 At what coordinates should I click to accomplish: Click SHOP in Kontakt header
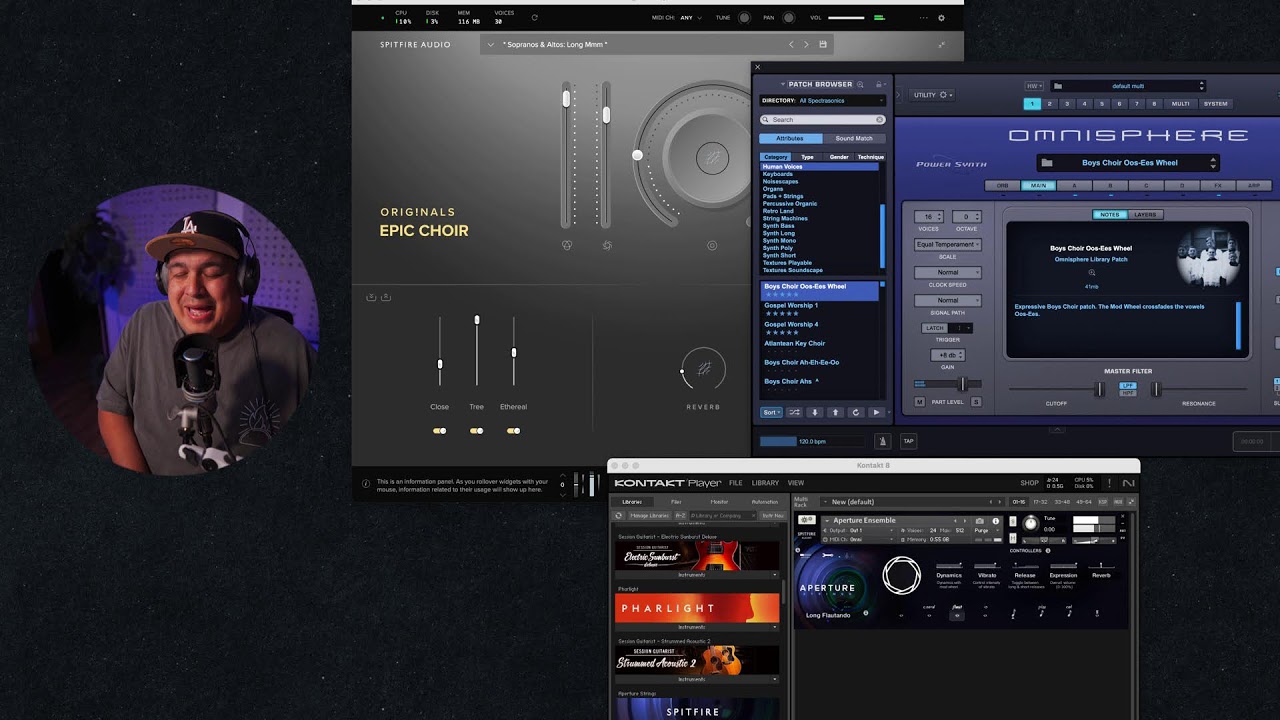click(1029, 483)
